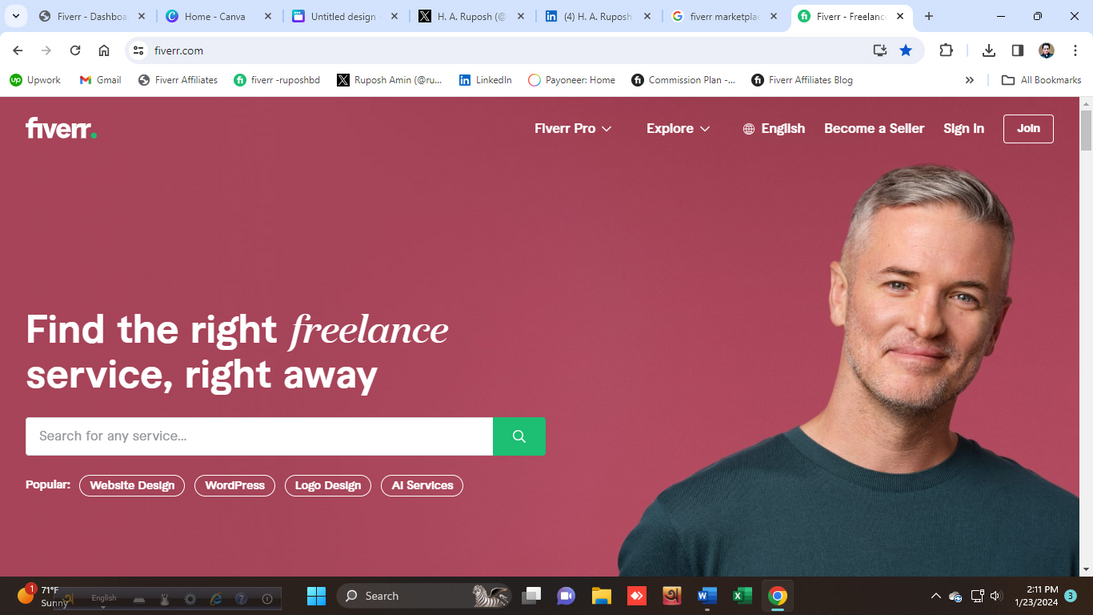Image resolution: width=1093 pixels, height=615 pixels.
Task: Click the Join button
Action: pyautogui.click(x=1028, y=128)
